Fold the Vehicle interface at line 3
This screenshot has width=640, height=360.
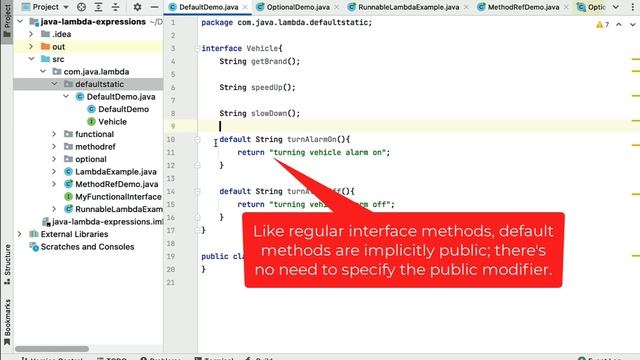point(197,49)
